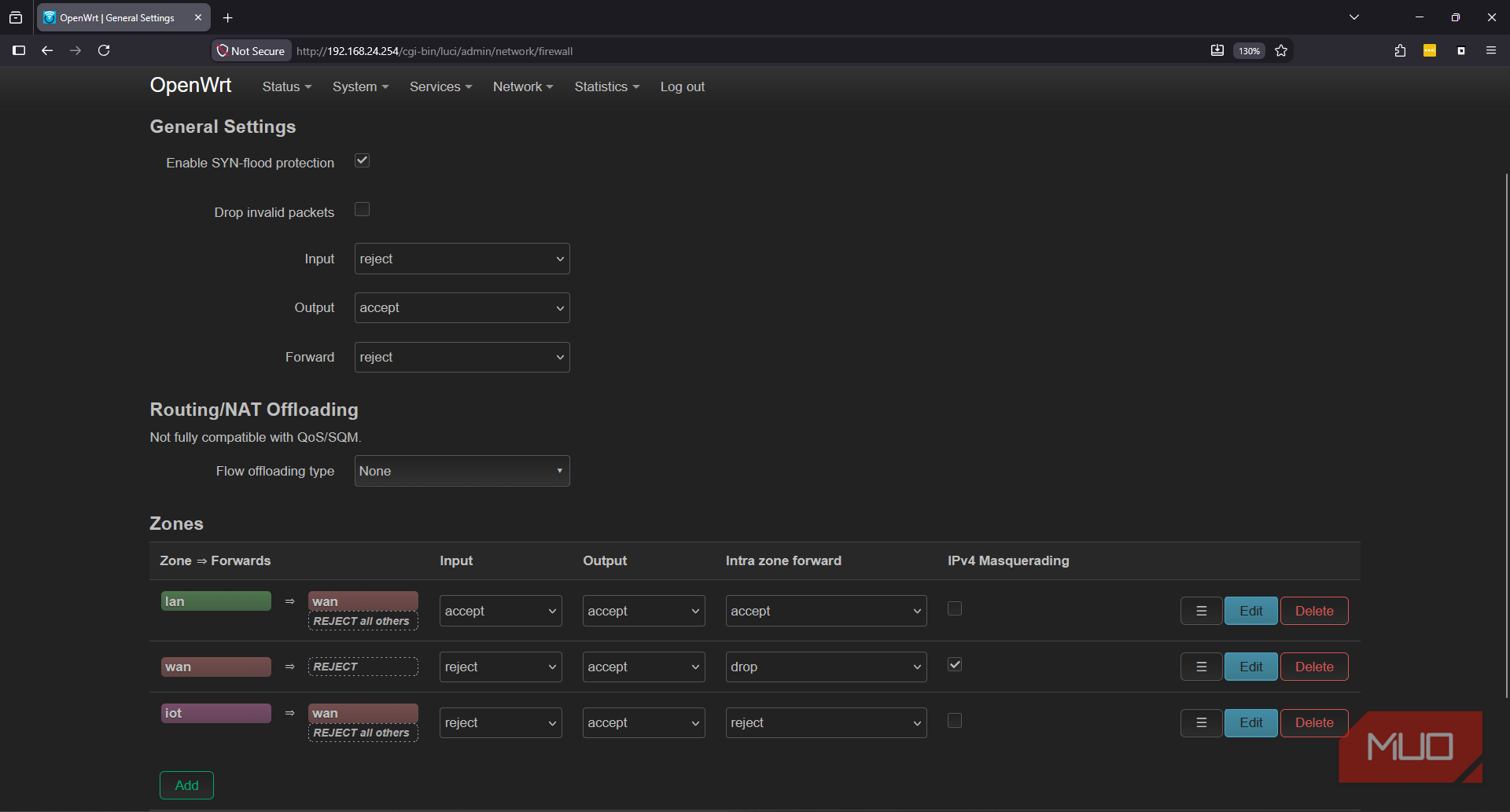Click the reorder handle for wan zone

pyautogui.click(x=1202, y=667)
